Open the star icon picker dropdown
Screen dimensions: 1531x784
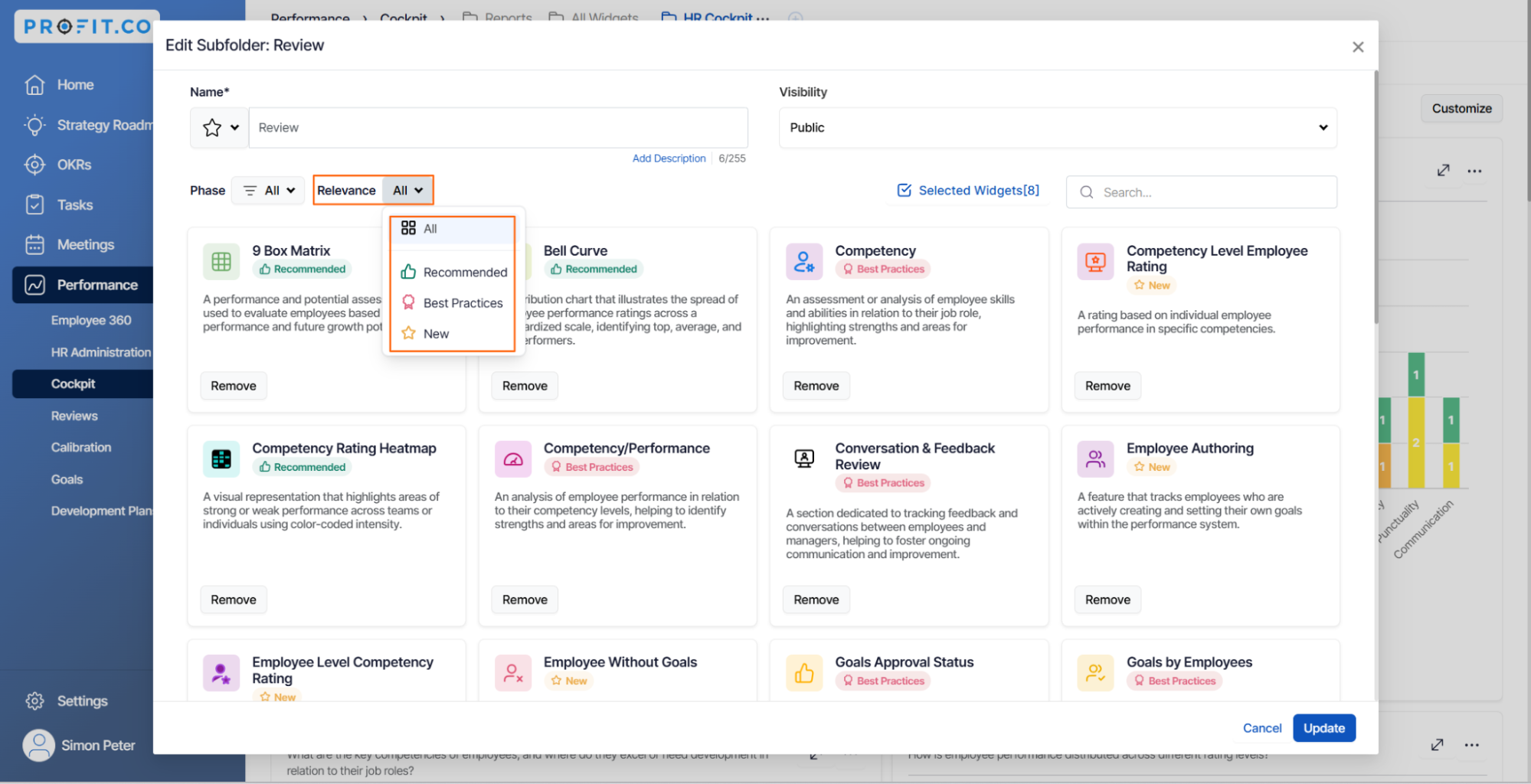tap(220, 128)
